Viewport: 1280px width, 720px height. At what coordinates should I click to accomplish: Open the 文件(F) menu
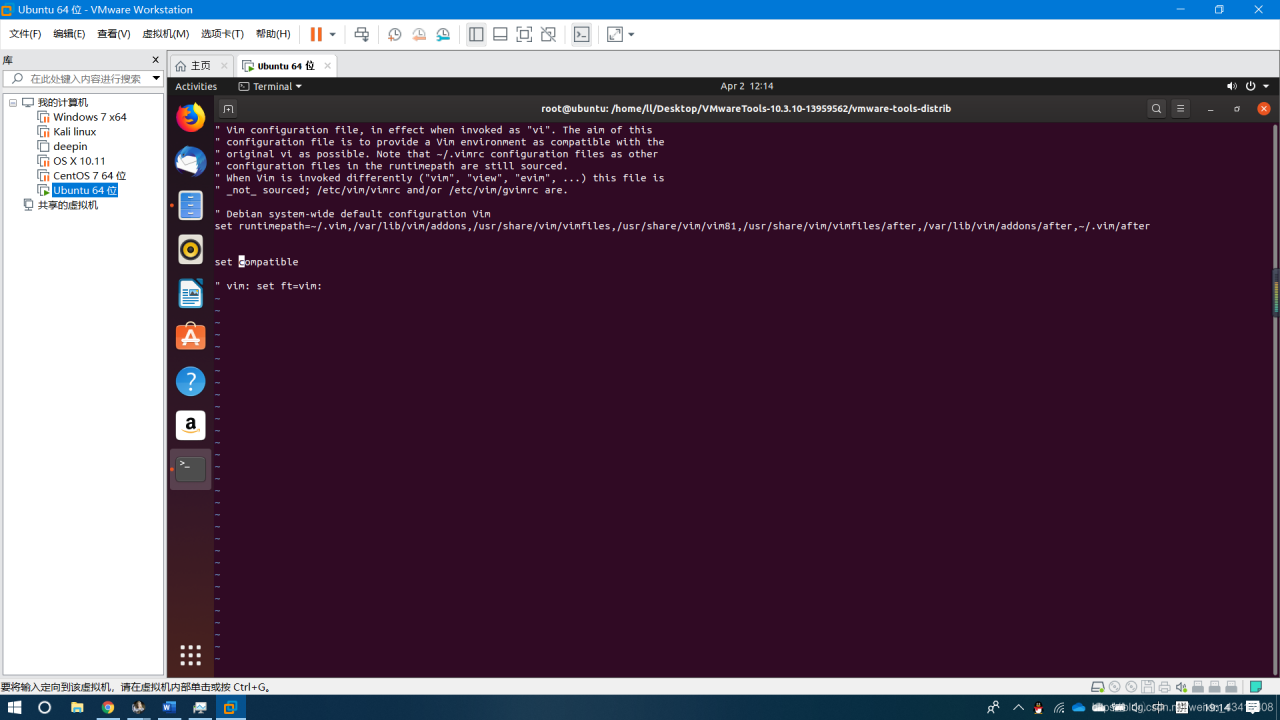coord(25,34)
